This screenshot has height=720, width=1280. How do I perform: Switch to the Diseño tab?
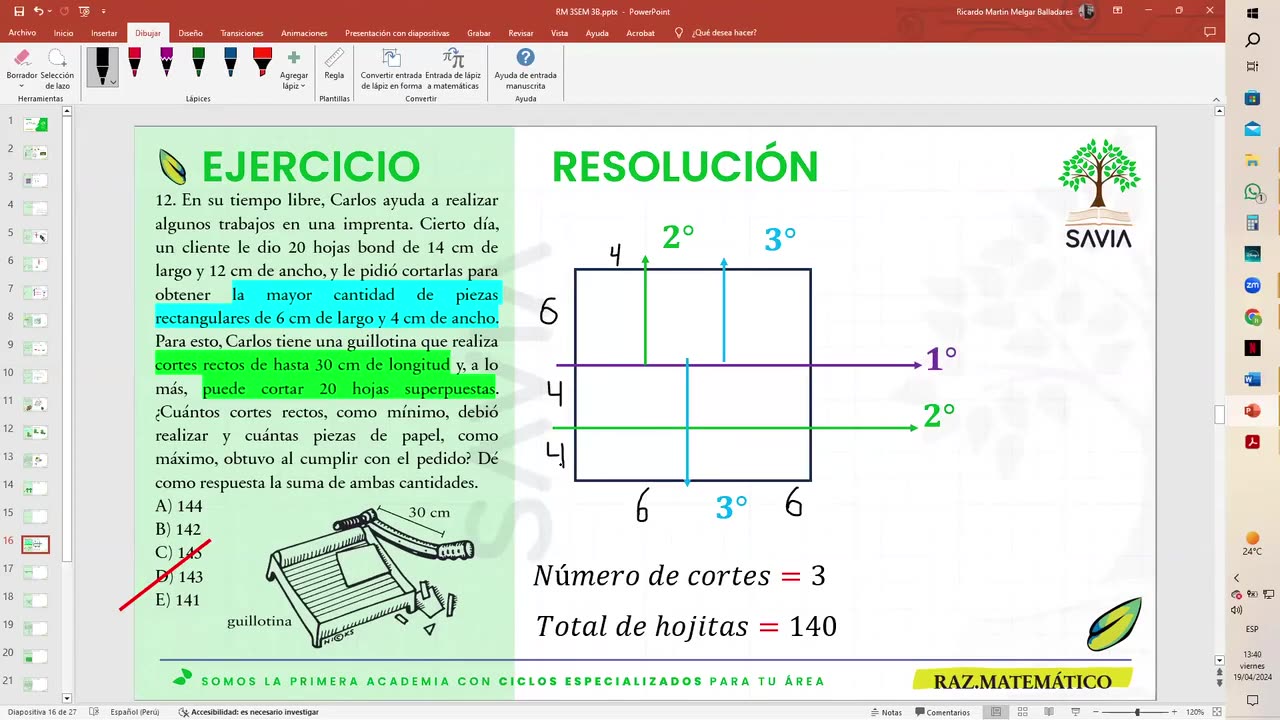tap(190, 33)
